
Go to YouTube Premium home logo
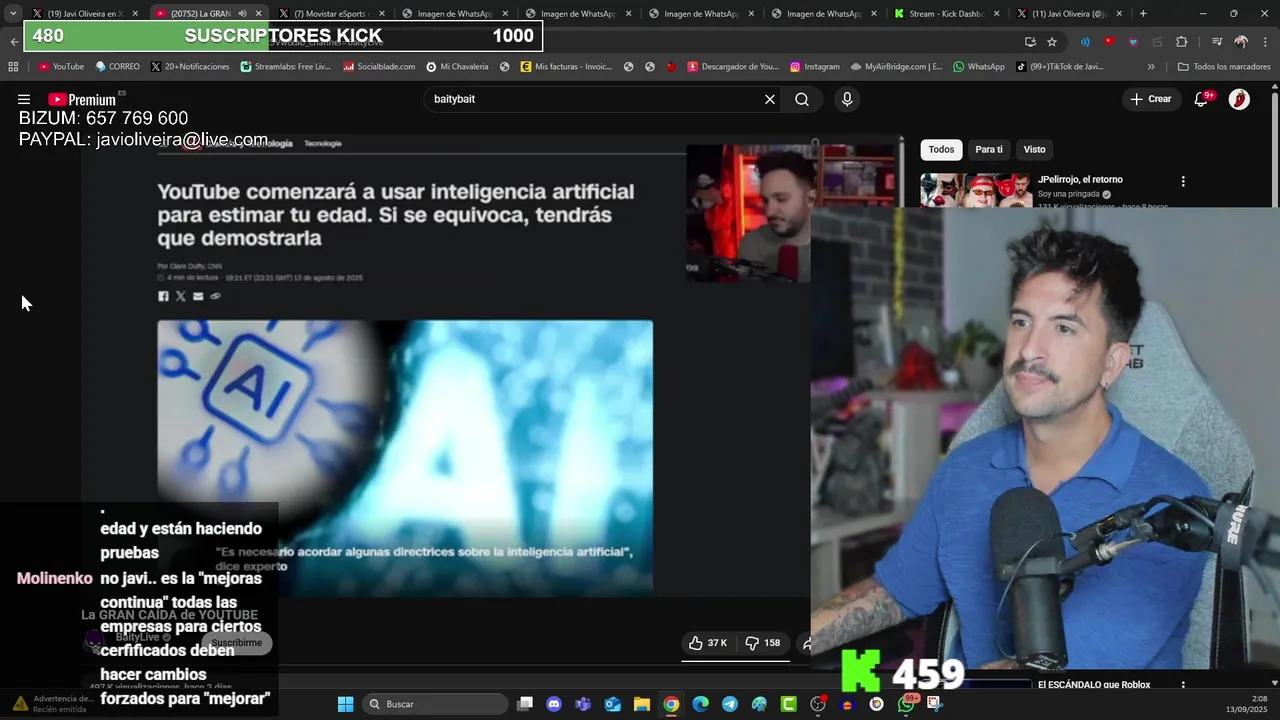click(82, 99)
